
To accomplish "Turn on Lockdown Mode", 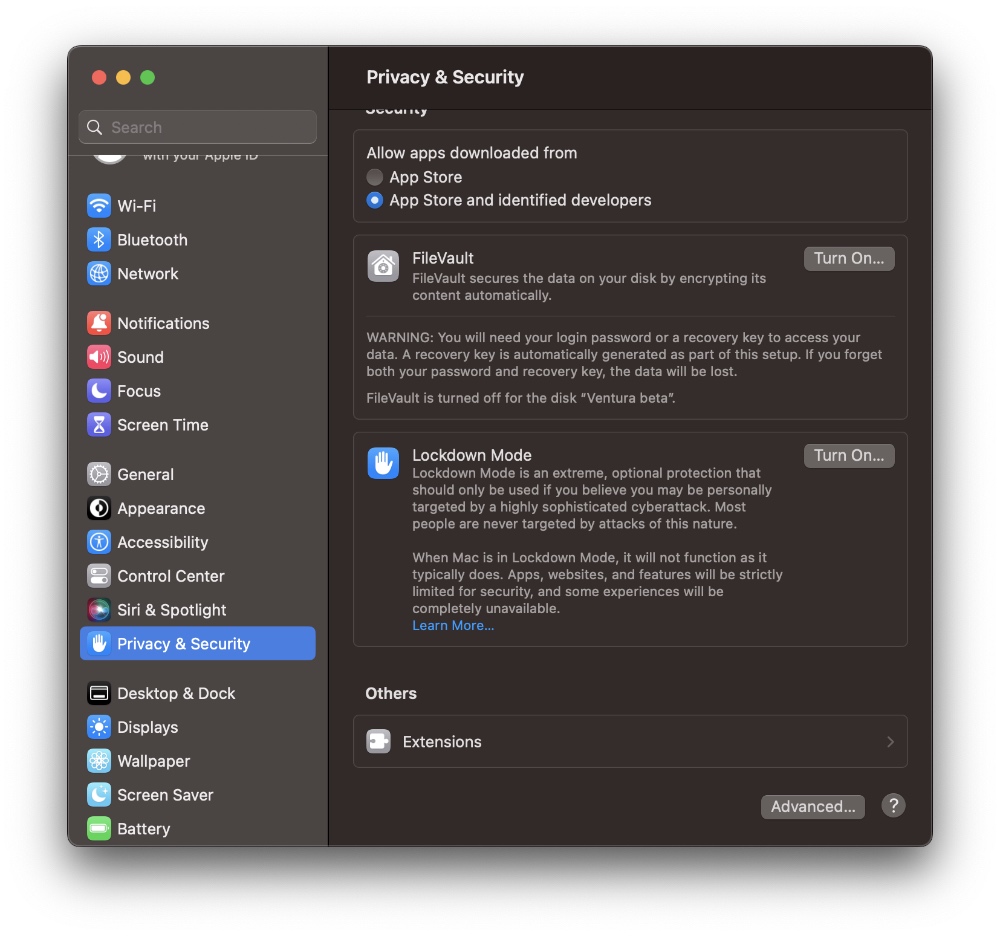I will (x=848, y=455).
